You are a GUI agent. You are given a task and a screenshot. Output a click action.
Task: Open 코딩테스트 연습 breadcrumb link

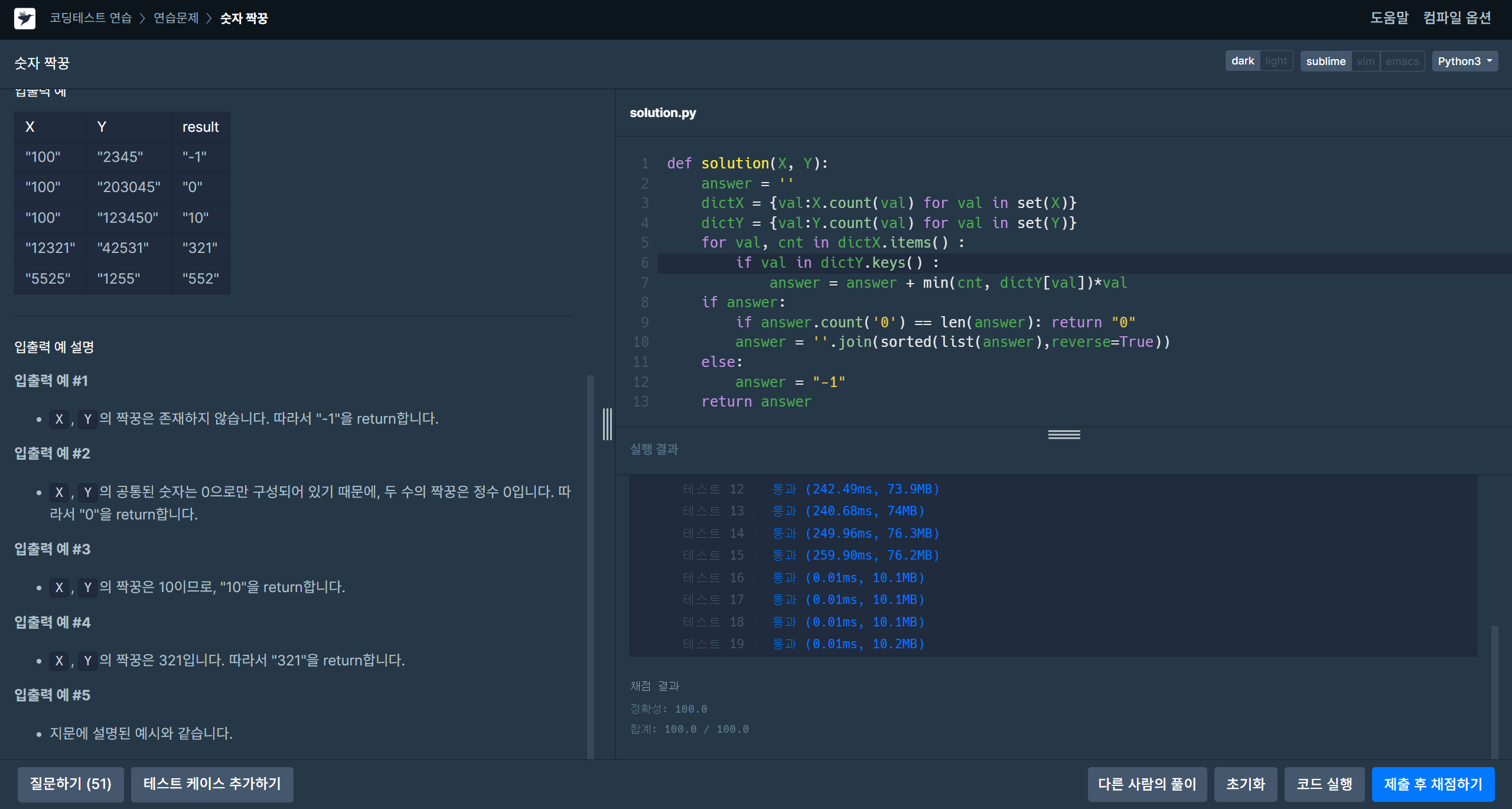[x=90, y=18]
